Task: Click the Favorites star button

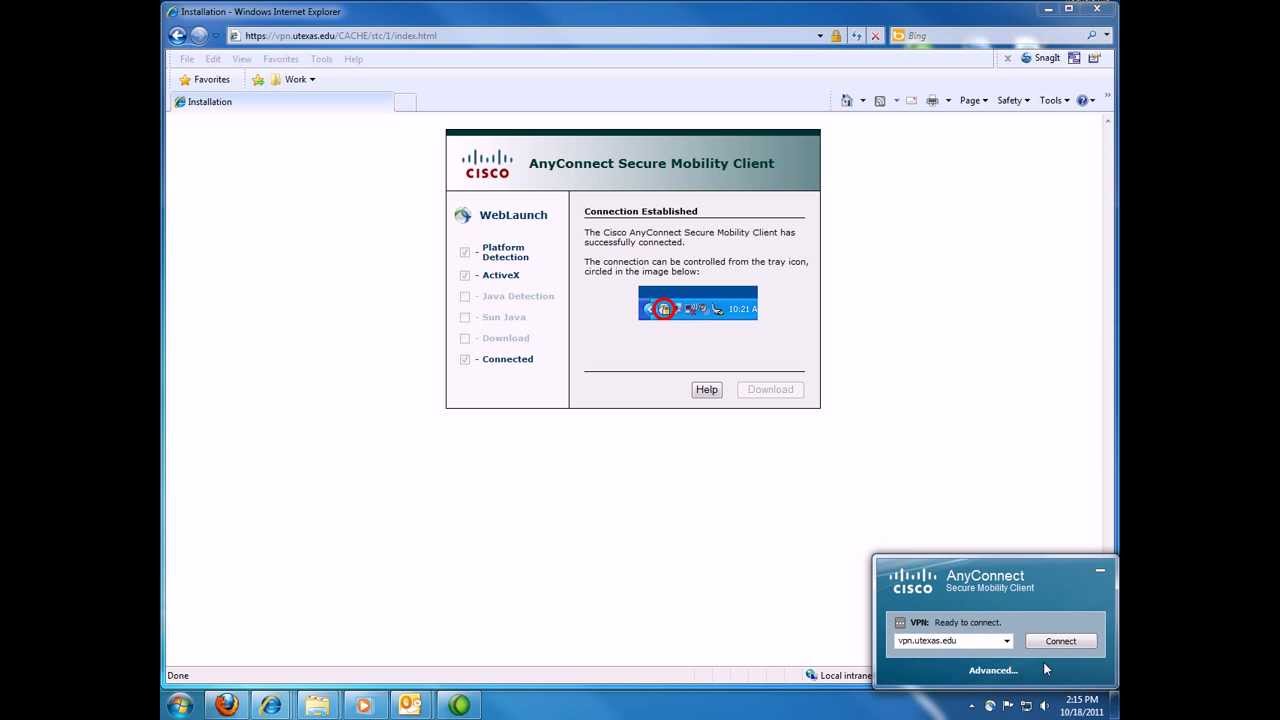Action: pyautogui.click(x=204, y=80)
